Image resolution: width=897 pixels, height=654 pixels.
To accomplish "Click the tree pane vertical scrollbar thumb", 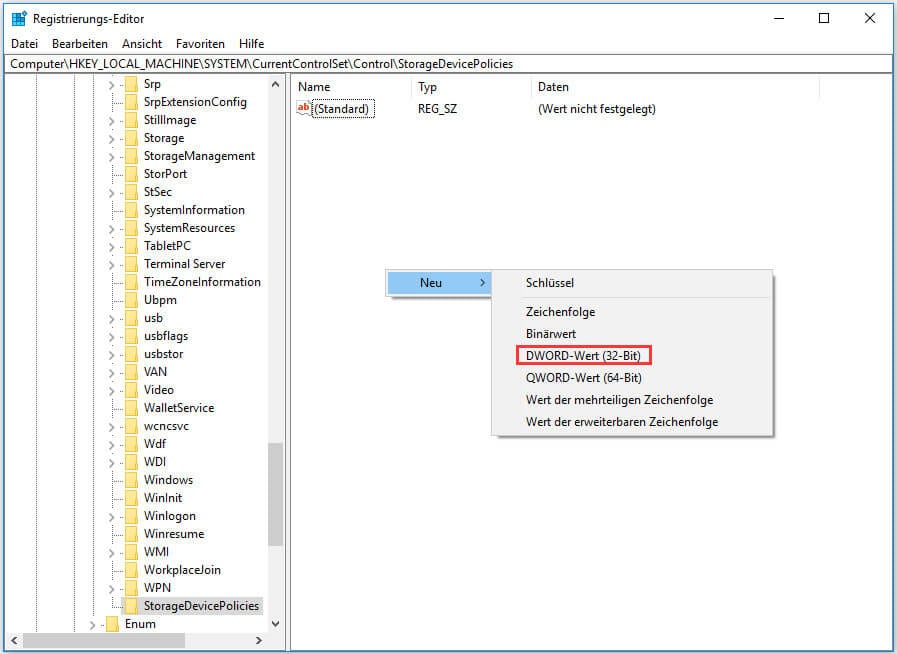I will click(x=276, y=494).
